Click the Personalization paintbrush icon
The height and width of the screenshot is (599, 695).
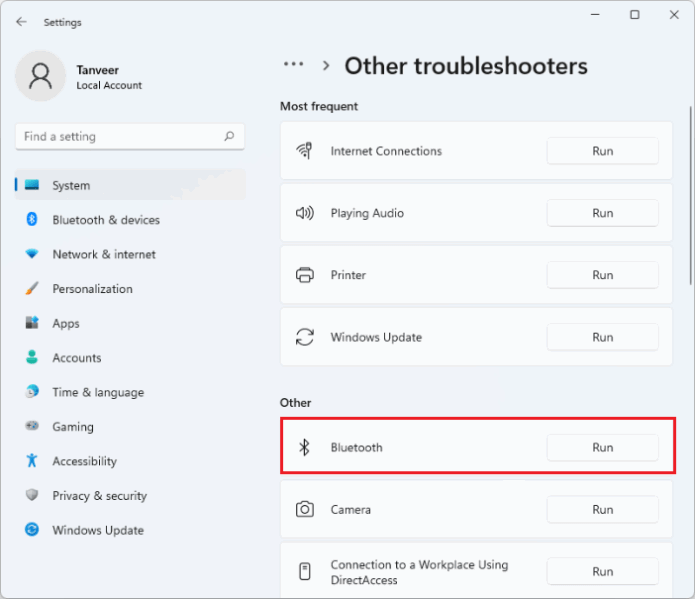click(x=32, y=288)
